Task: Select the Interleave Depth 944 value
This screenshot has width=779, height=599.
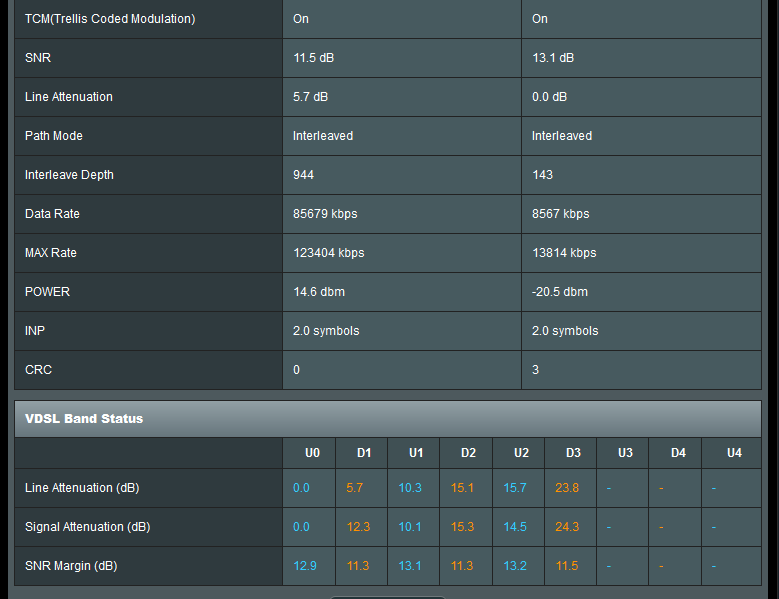Action: pos(304,175)
